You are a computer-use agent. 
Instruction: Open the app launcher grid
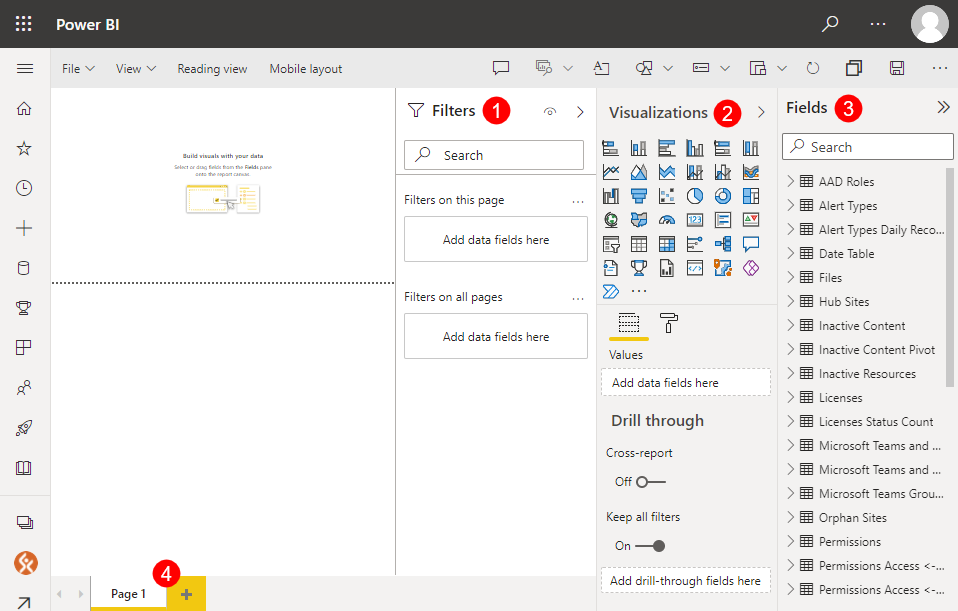tap(23, 24)
